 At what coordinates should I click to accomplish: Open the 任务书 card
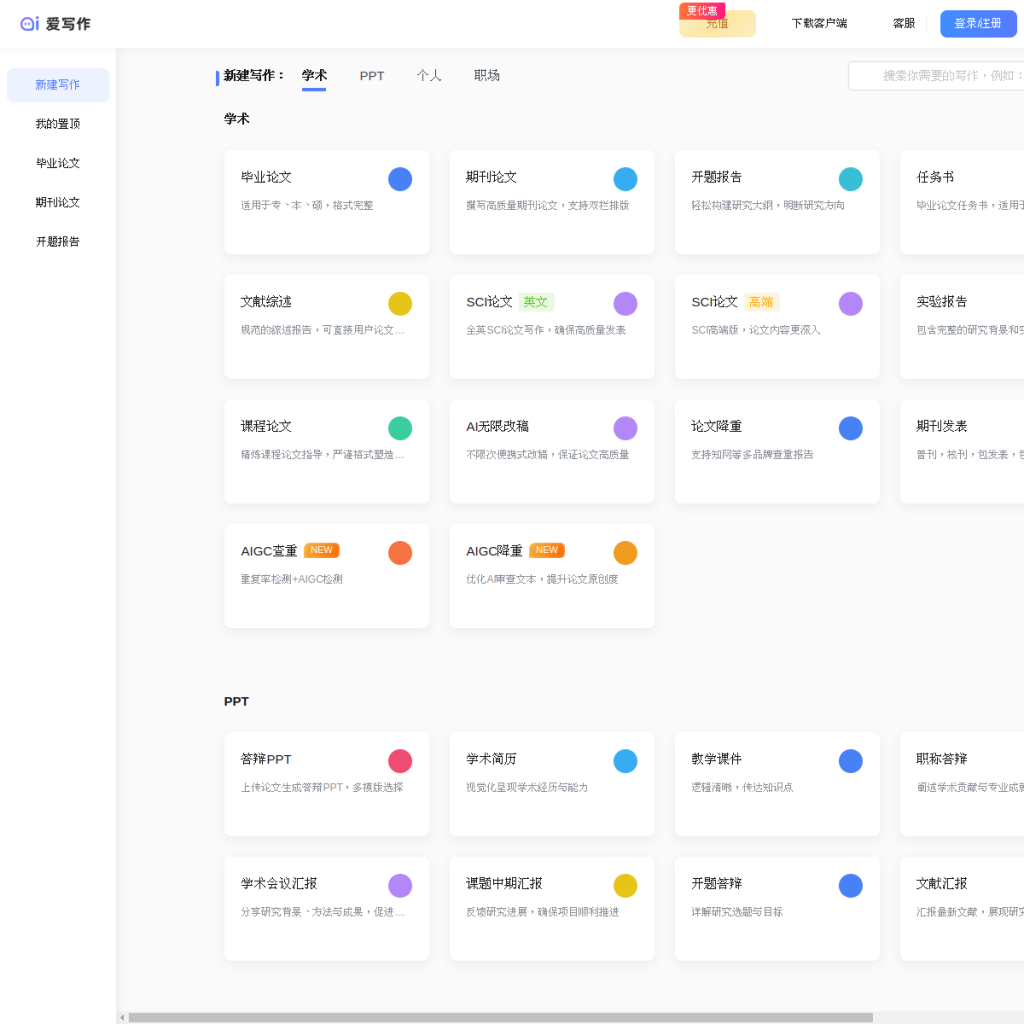click(x=962, y=202)
